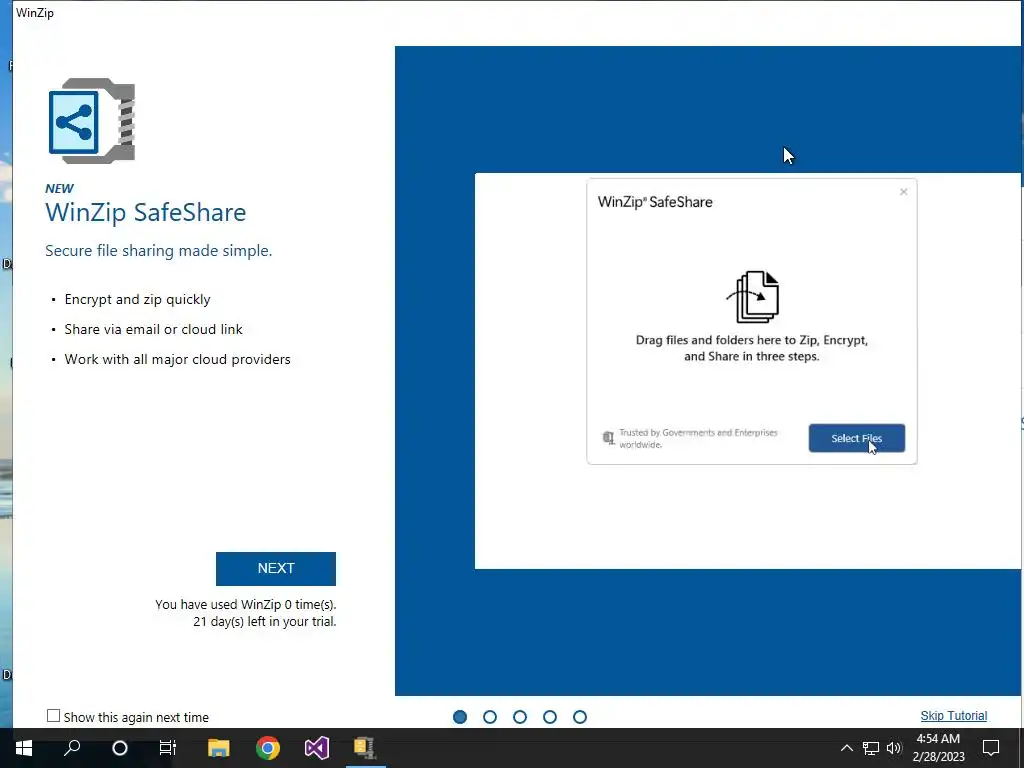
Task: Open Visual Studio from taskbar
Action: [317, 748]
